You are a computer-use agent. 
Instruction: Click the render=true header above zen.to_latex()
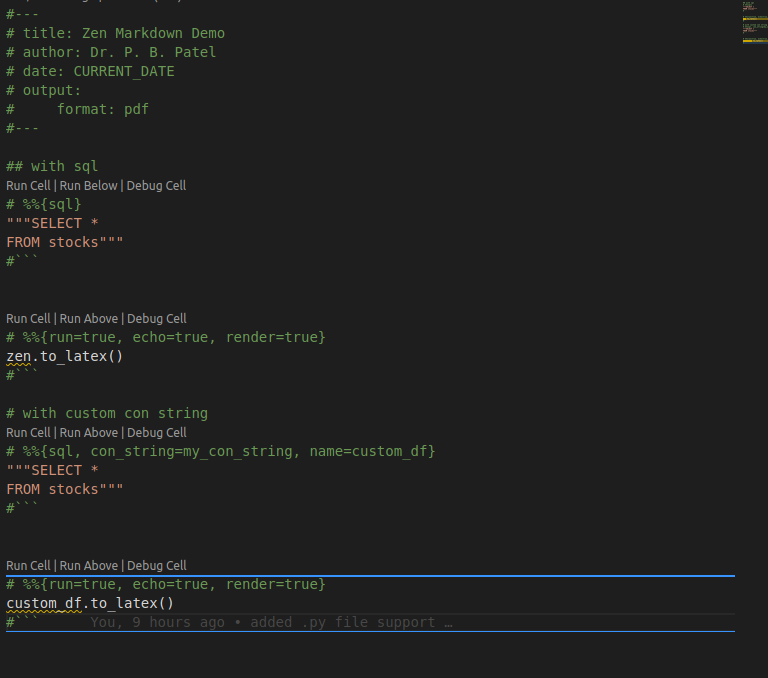[166, 337]
